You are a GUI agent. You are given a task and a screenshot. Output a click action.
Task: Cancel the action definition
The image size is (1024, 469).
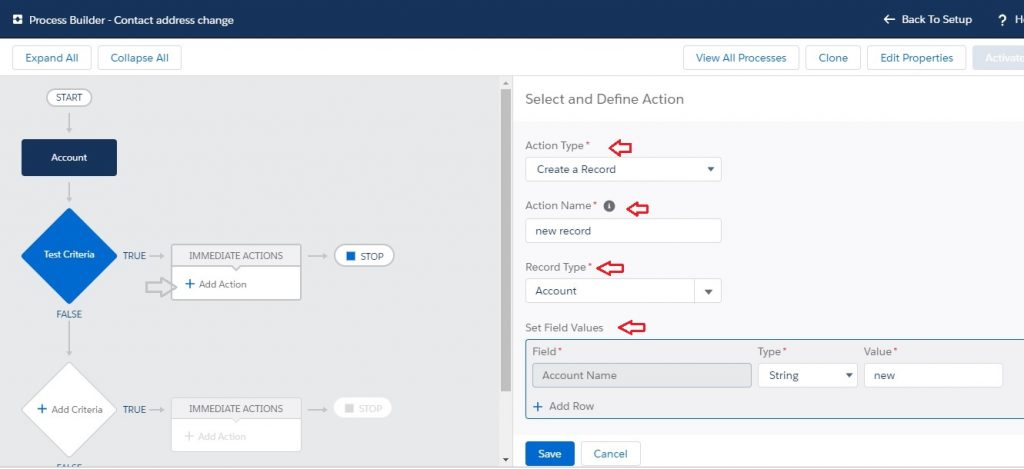(x=610, y=454)
